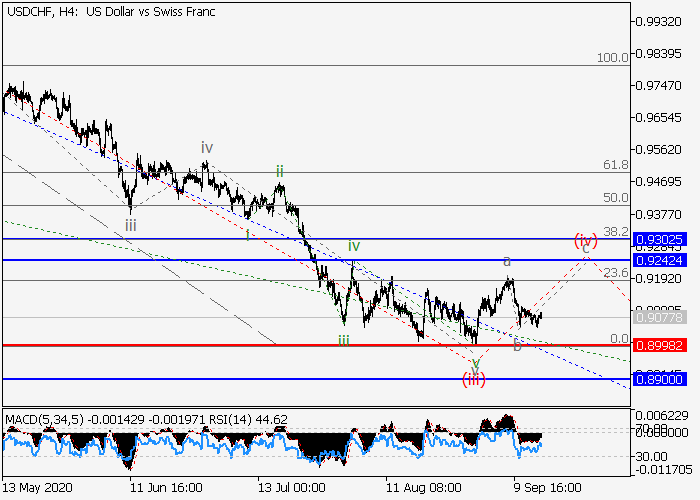Select the 0.93025 blue price label
The image size is (700, 500).
click(664, 240)
